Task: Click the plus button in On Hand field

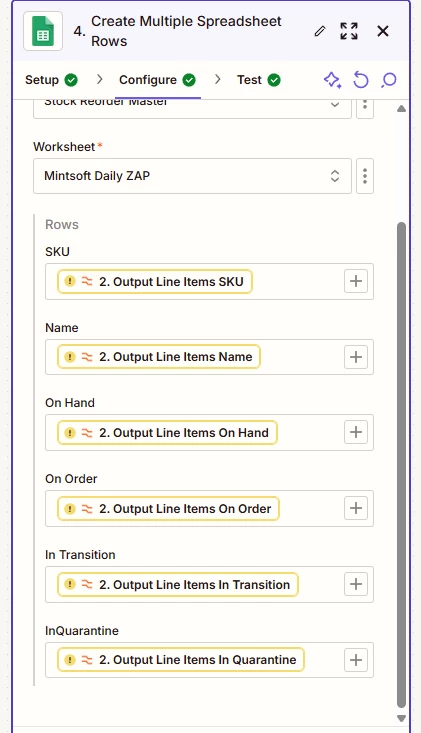Action: (356, 432)
